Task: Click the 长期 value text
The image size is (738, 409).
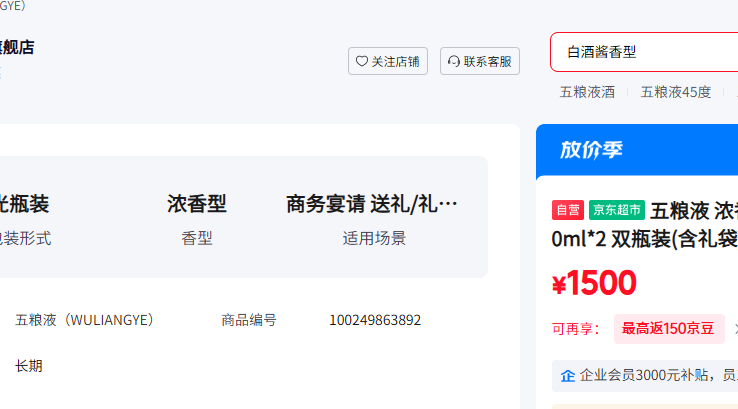Action: 29,366
